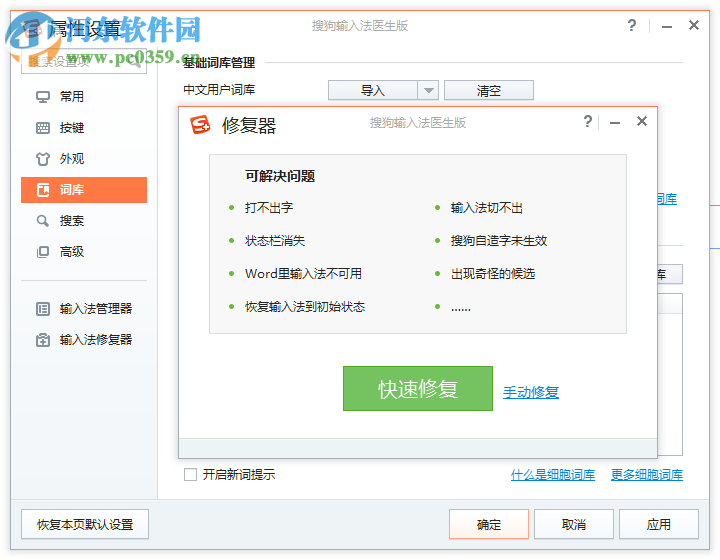
Task: Open the 手动修复 manual repair link
Action: [x=531, y=392]
